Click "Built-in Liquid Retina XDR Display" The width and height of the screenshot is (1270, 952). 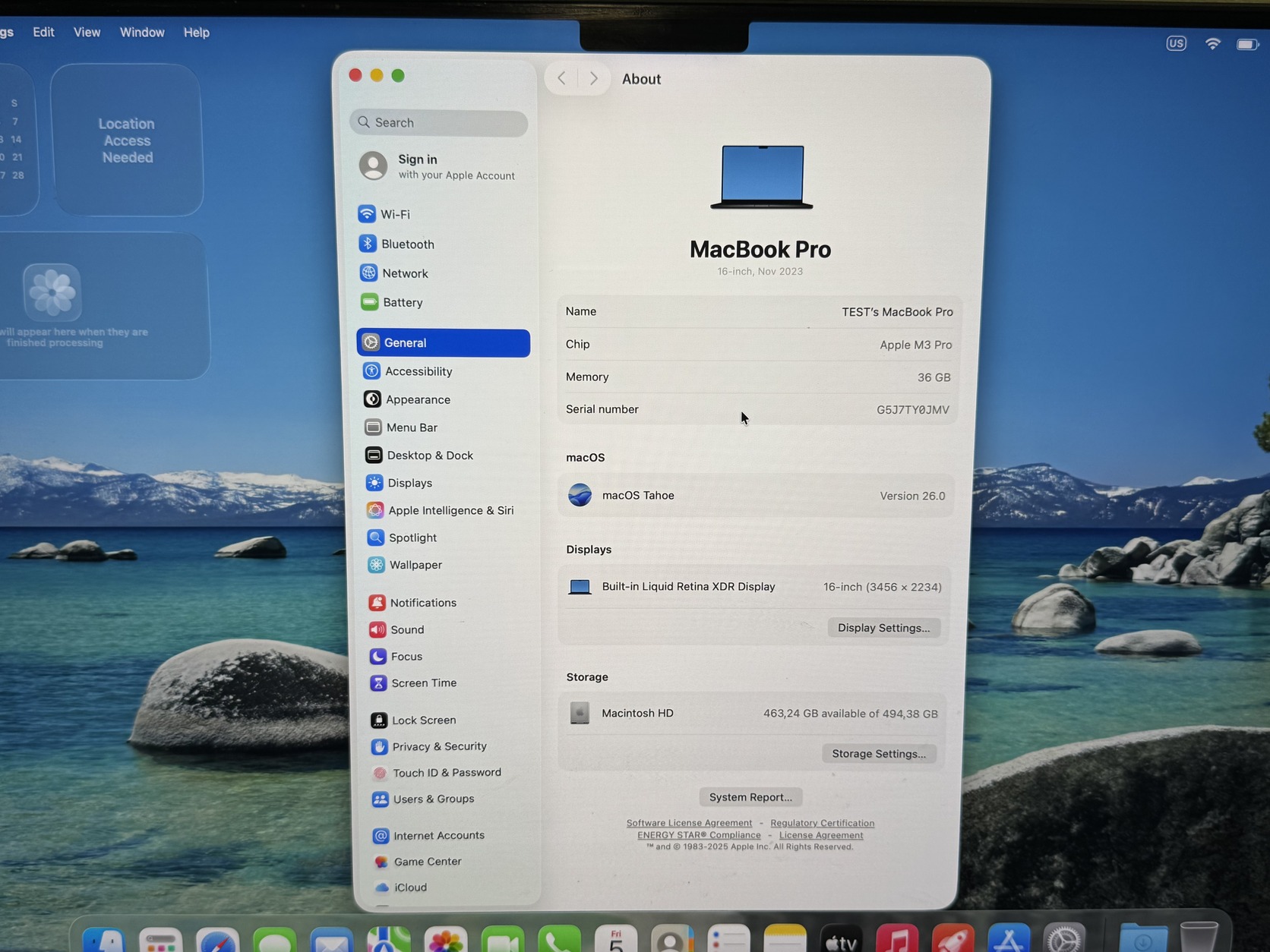pyautogui.click(x=688, y=587)
